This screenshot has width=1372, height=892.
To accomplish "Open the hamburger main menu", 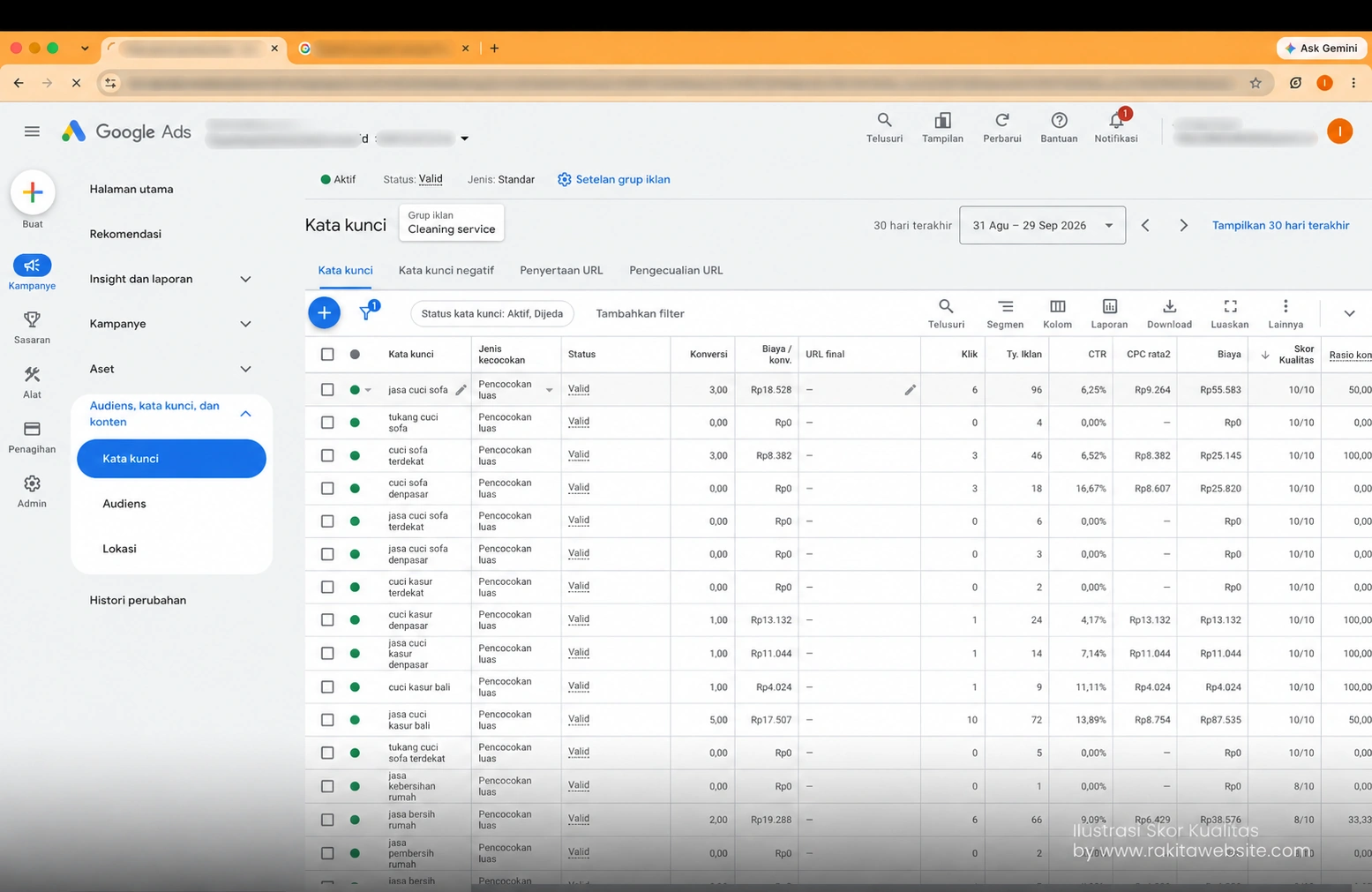I will click(x=32, y=131).
